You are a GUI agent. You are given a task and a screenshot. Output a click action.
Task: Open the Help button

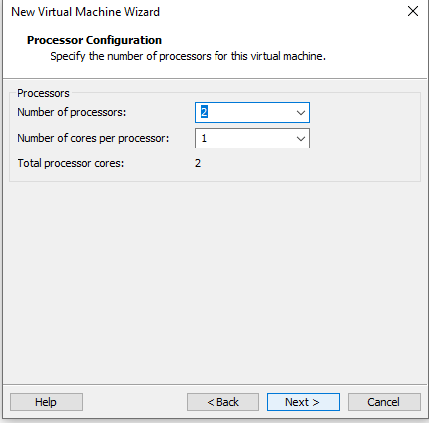46,402
